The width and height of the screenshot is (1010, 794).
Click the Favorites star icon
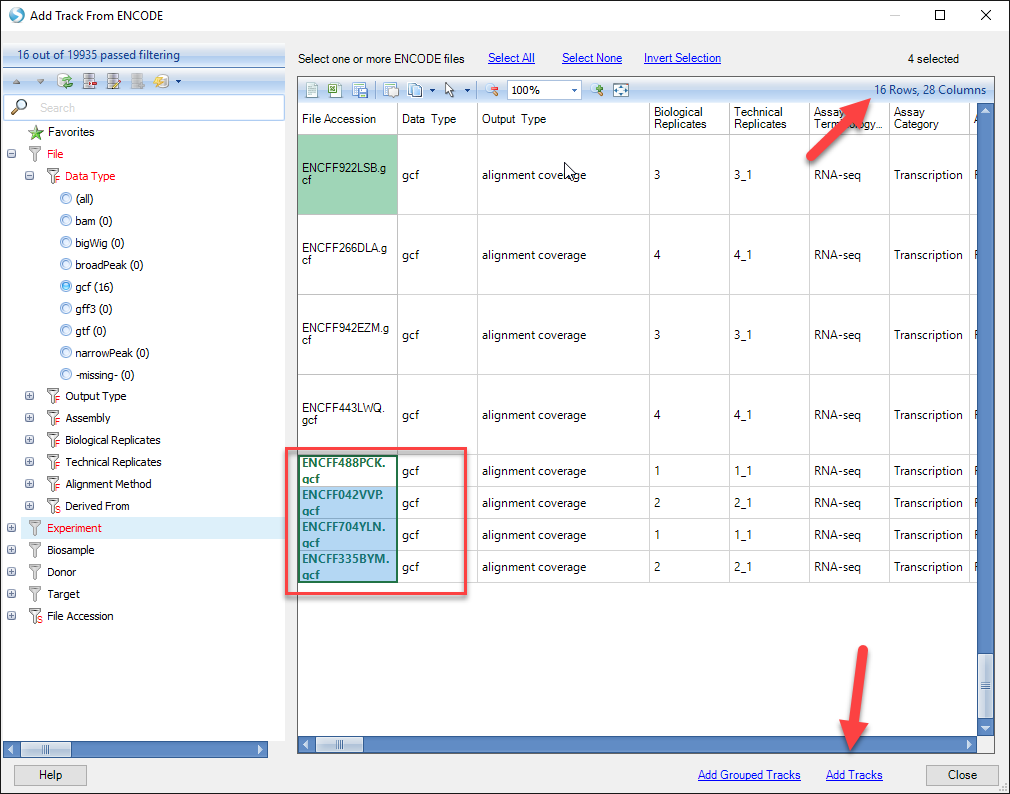click(x=35, y=133)
